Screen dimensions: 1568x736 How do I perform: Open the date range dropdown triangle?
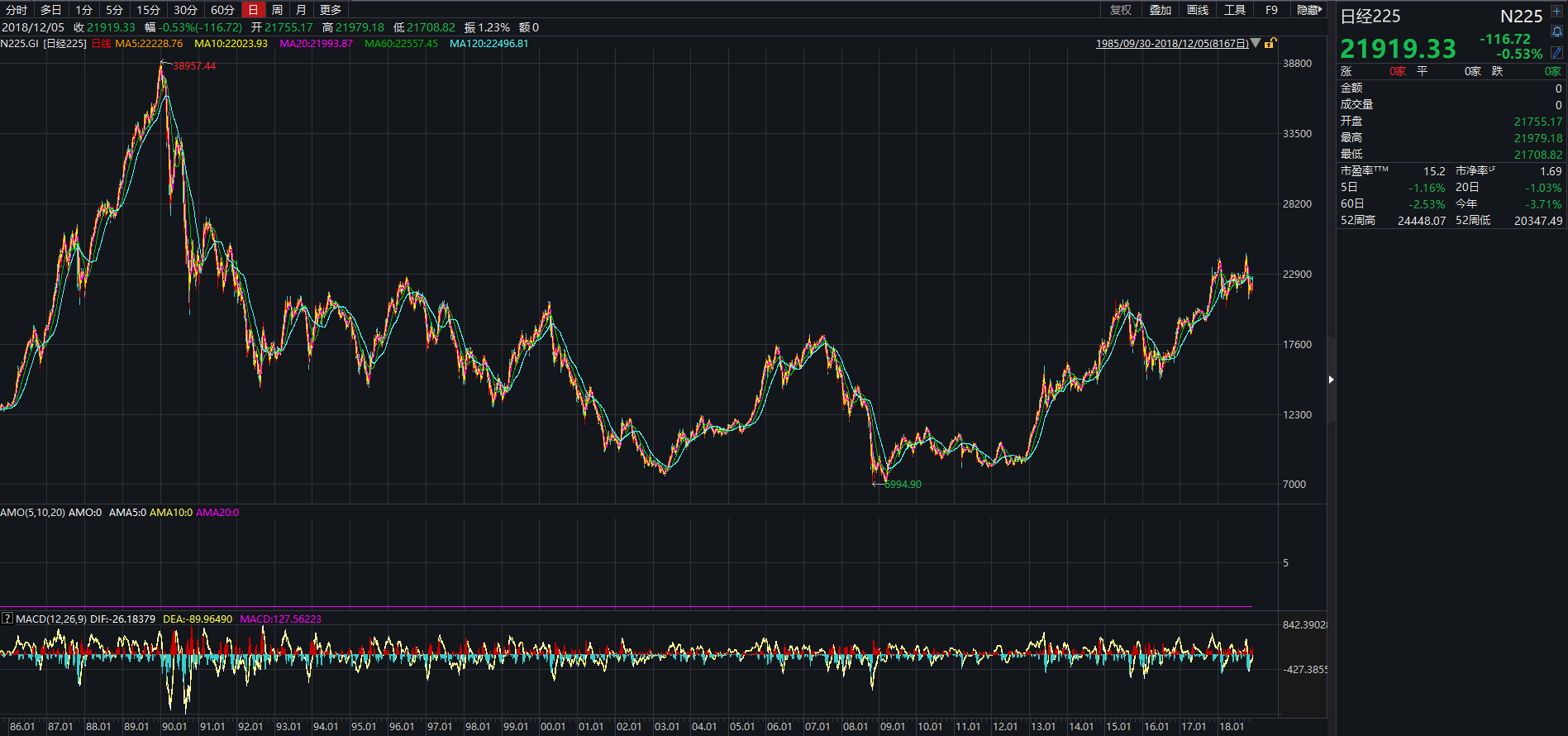(1256, 43)
